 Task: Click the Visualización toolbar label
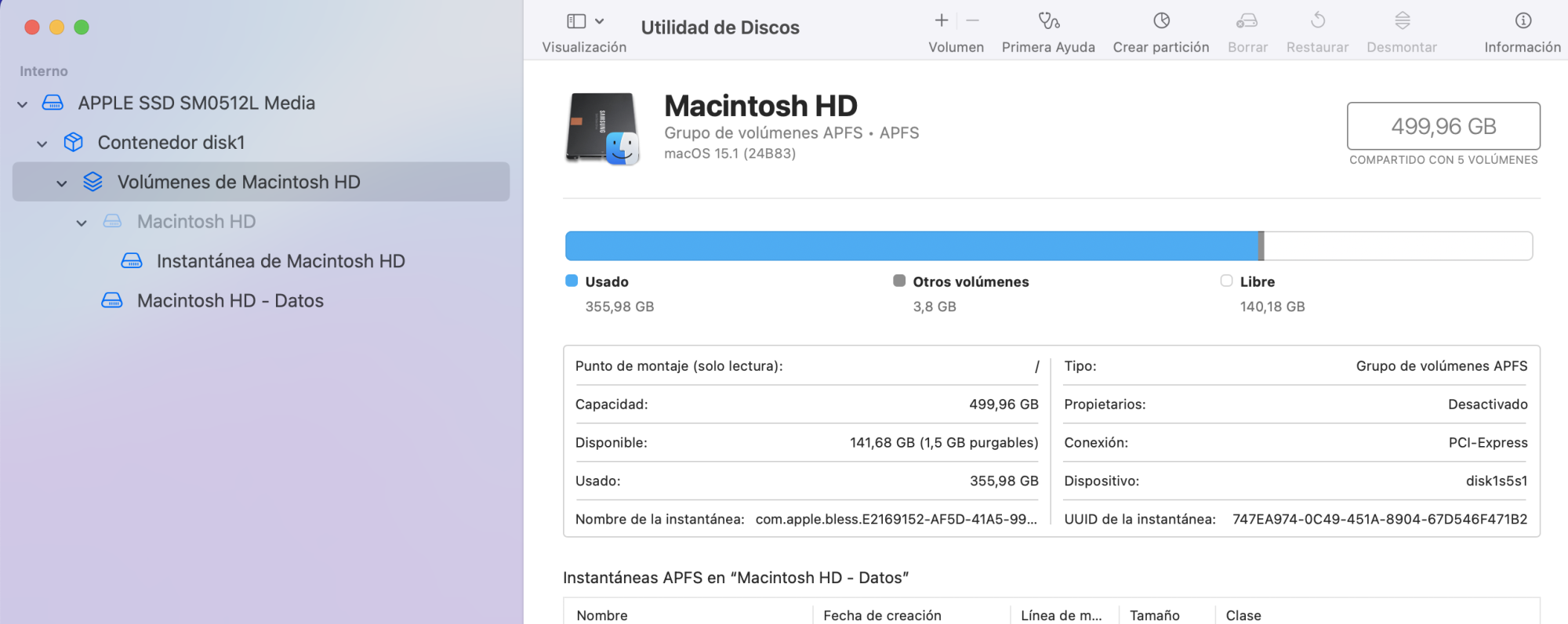point(584,47)
